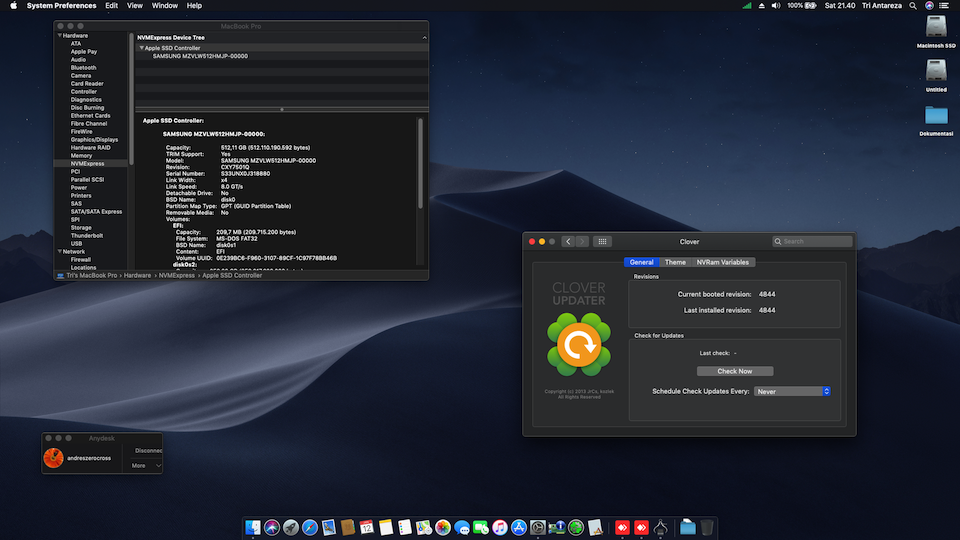Click Check Now button in Clover
The width and height of the screenshot is (960, 540).
735,371
